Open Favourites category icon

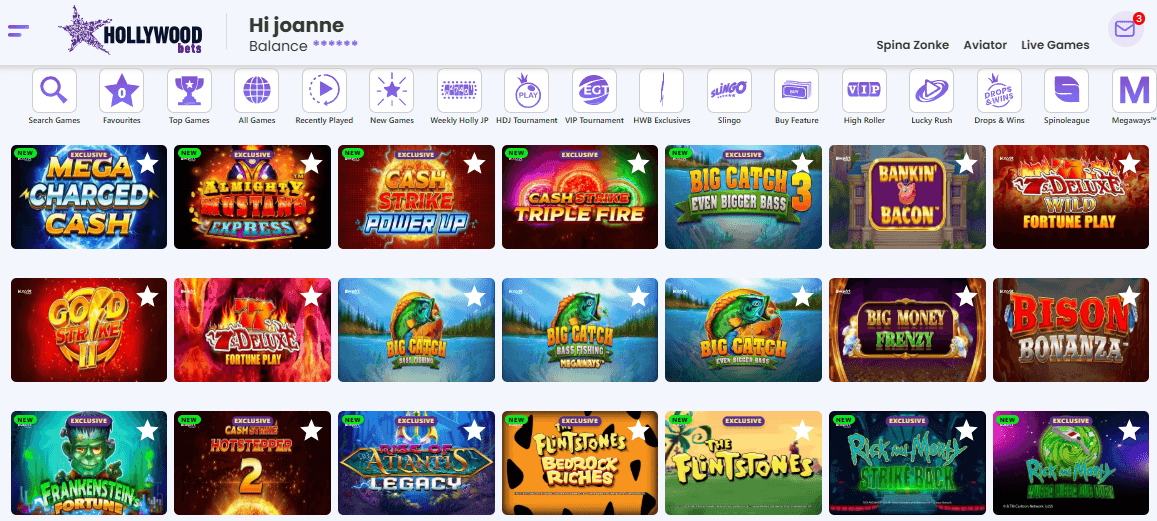122,91
